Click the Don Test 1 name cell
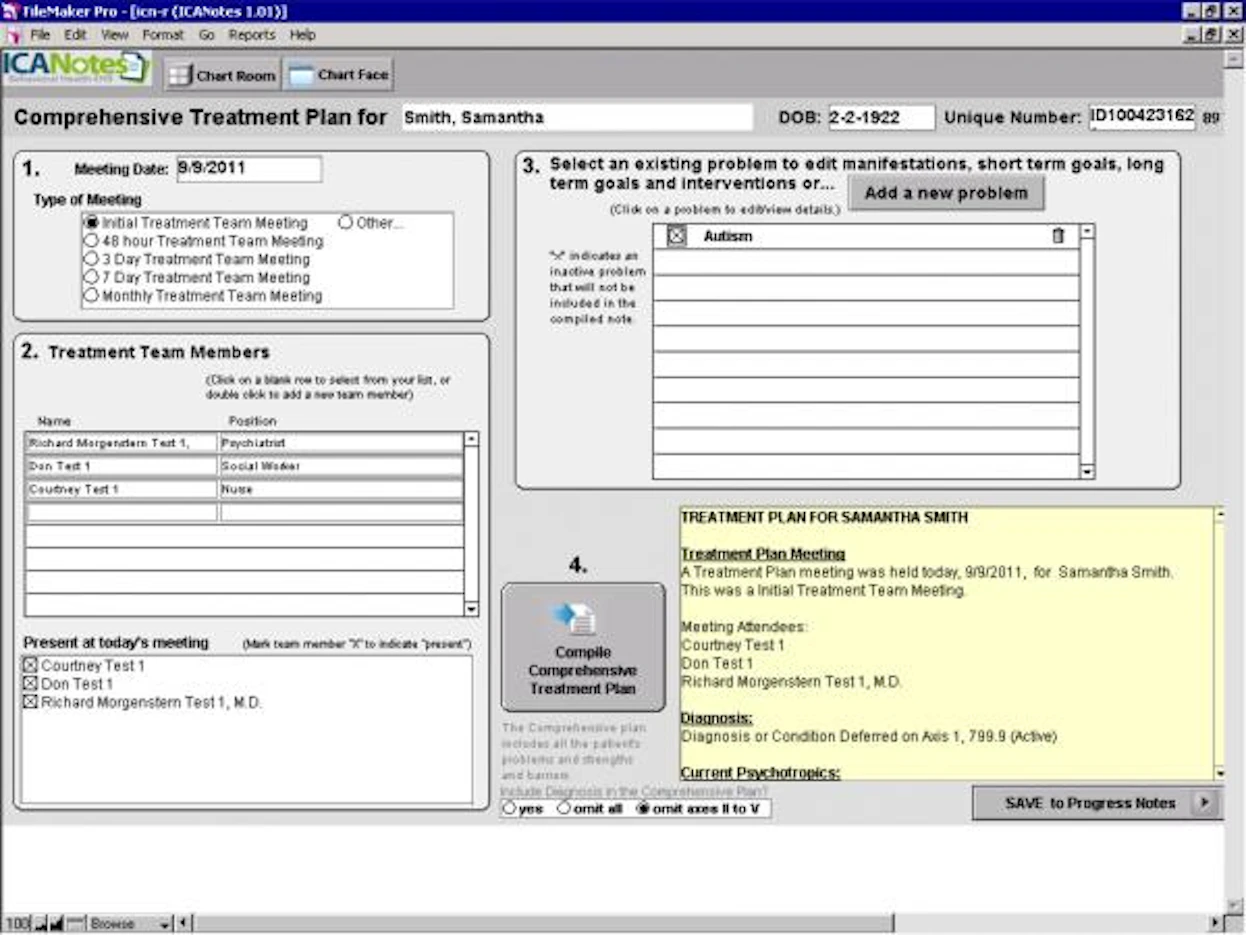The height and width of the screenshot is (935, 1246). (x=121, y=466)
